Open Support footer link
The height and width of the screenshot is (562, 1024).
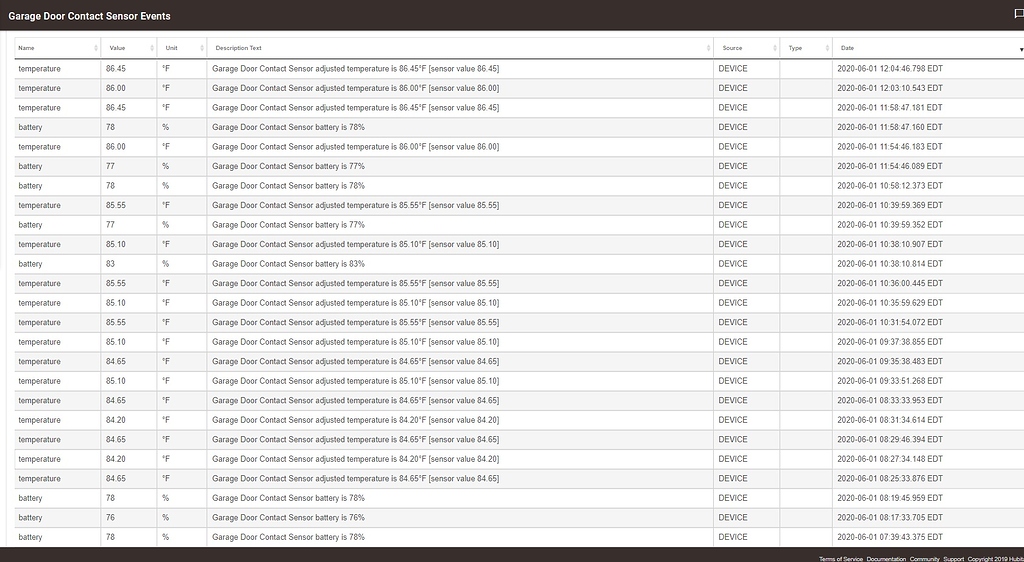coord(953,559)
